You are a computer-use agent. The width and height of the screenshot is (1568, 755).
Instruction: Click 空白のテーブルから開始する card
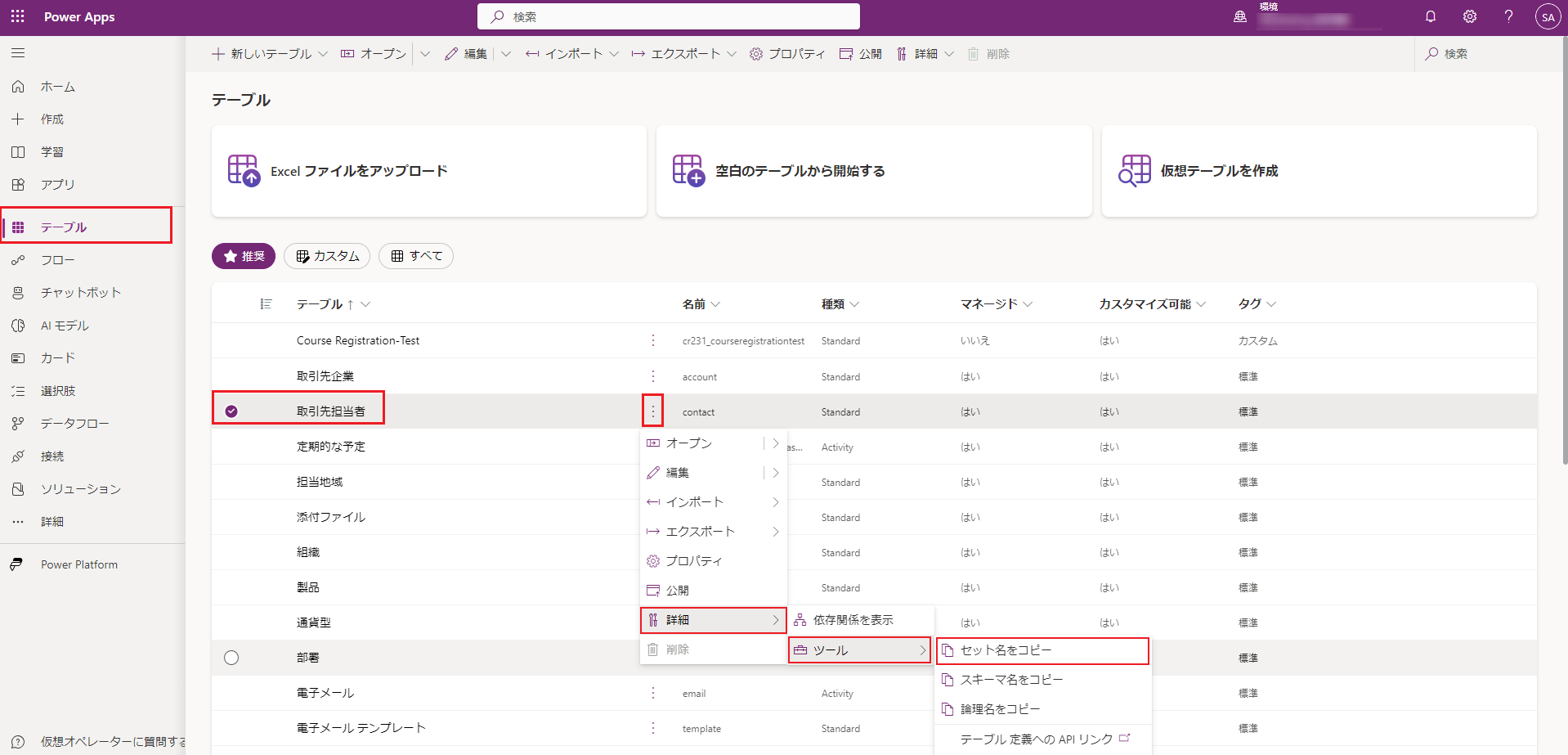click(x=873, y=171)
